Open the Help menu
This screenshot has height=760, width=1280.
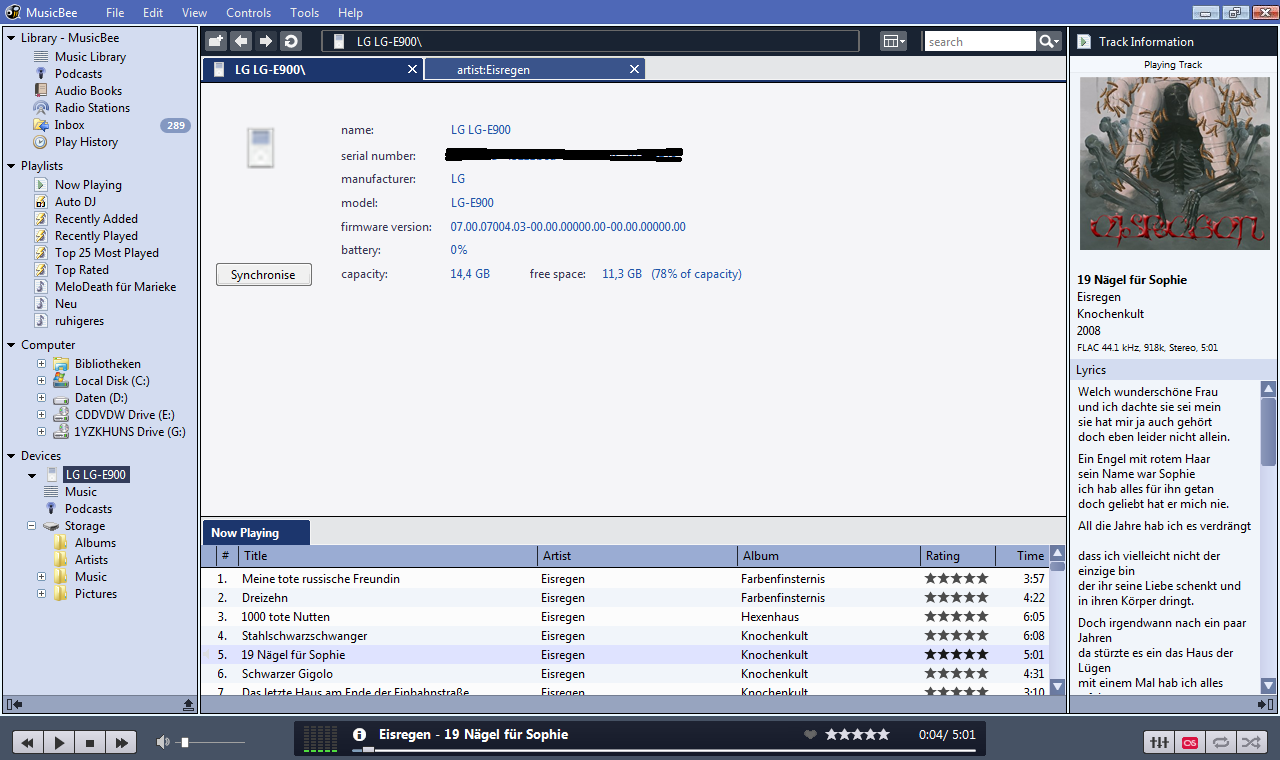click(351, 13)
